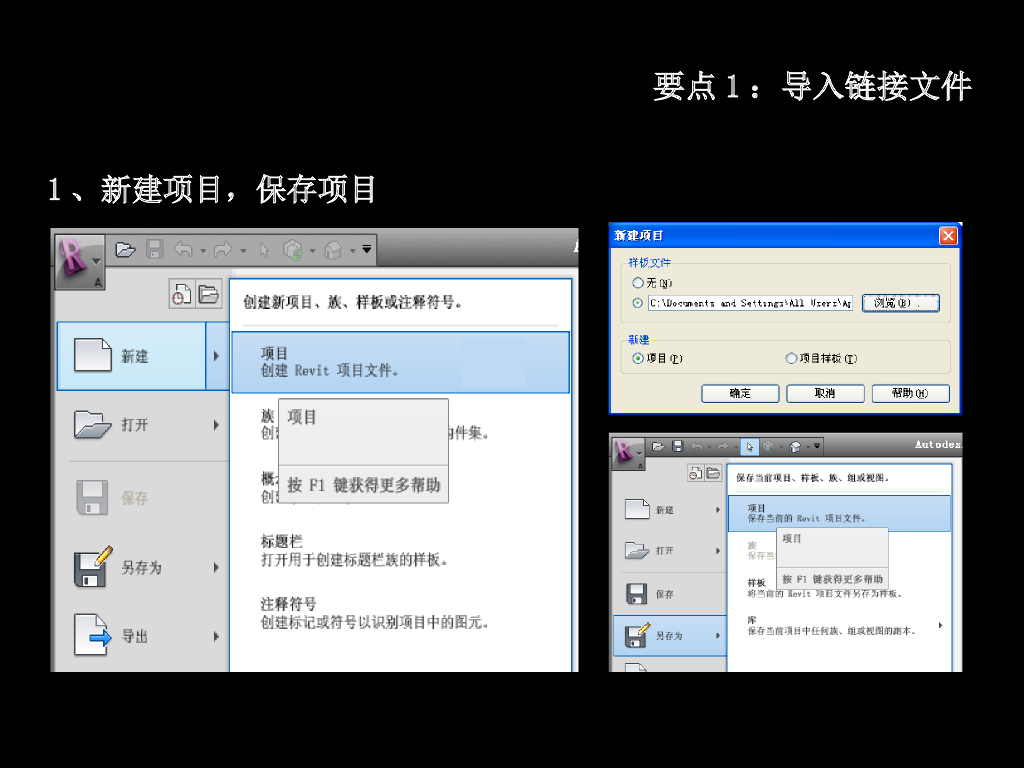Select the template file path radio button in the 新建项目 dialog

pyautogui.click(x=637, y=303)
